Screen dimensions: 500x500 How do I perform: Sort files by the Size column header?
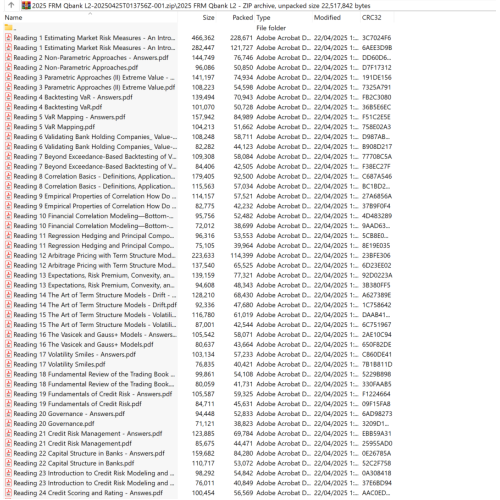[x=208, y=18]
